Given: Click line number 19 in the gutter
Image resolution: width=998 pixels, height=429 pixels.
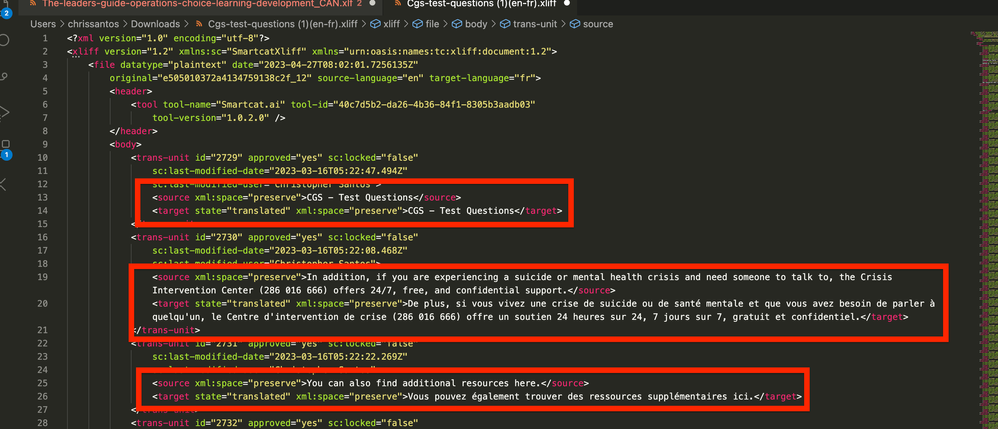Looking at the screenshot, I should point(43,276).
